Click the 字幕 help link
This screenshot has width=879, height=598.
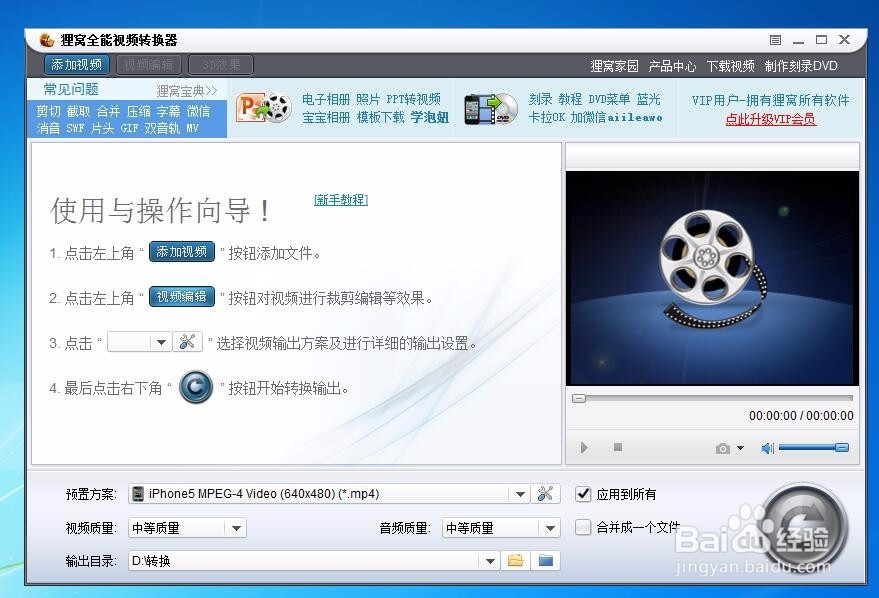168,112
